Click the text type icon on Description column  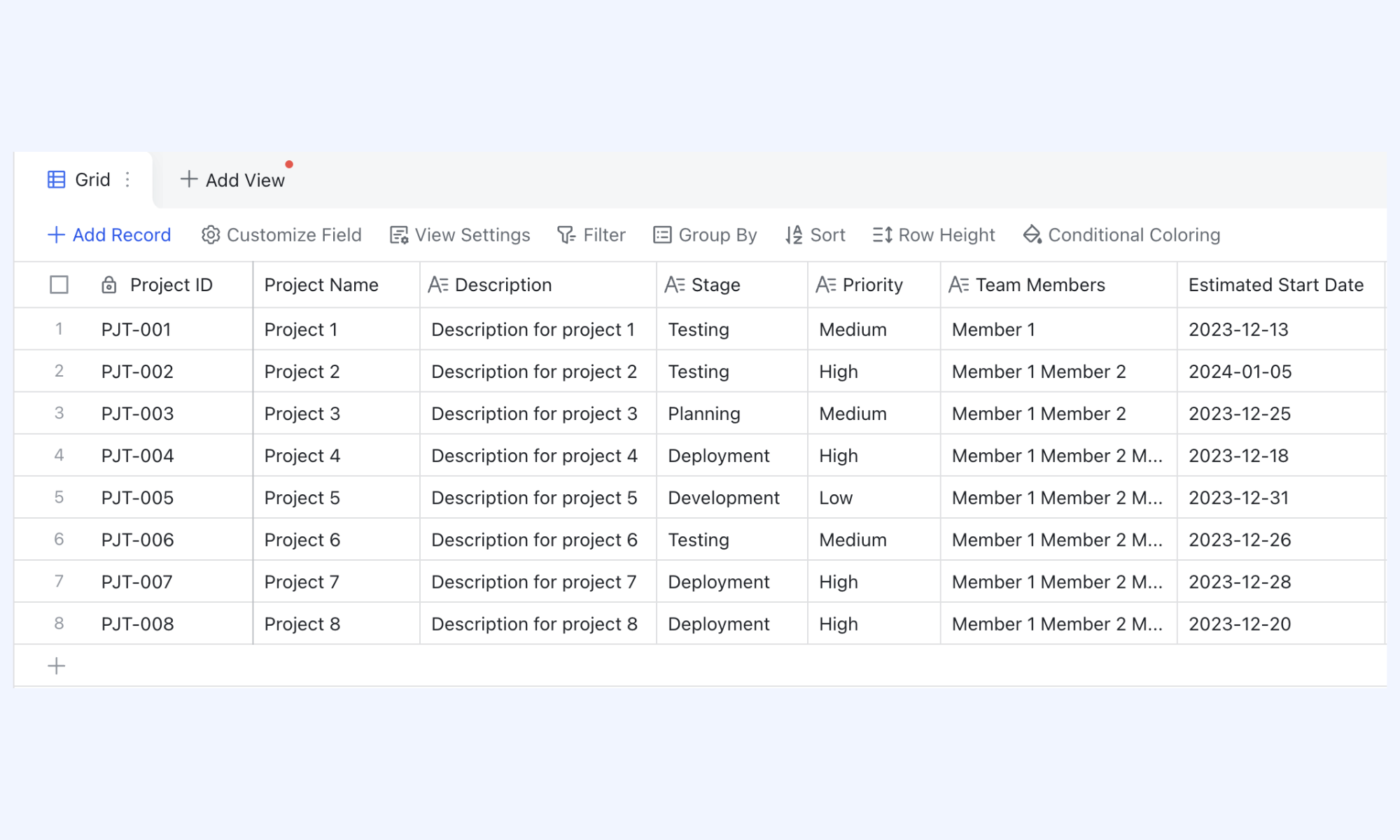tap(438, 285)
